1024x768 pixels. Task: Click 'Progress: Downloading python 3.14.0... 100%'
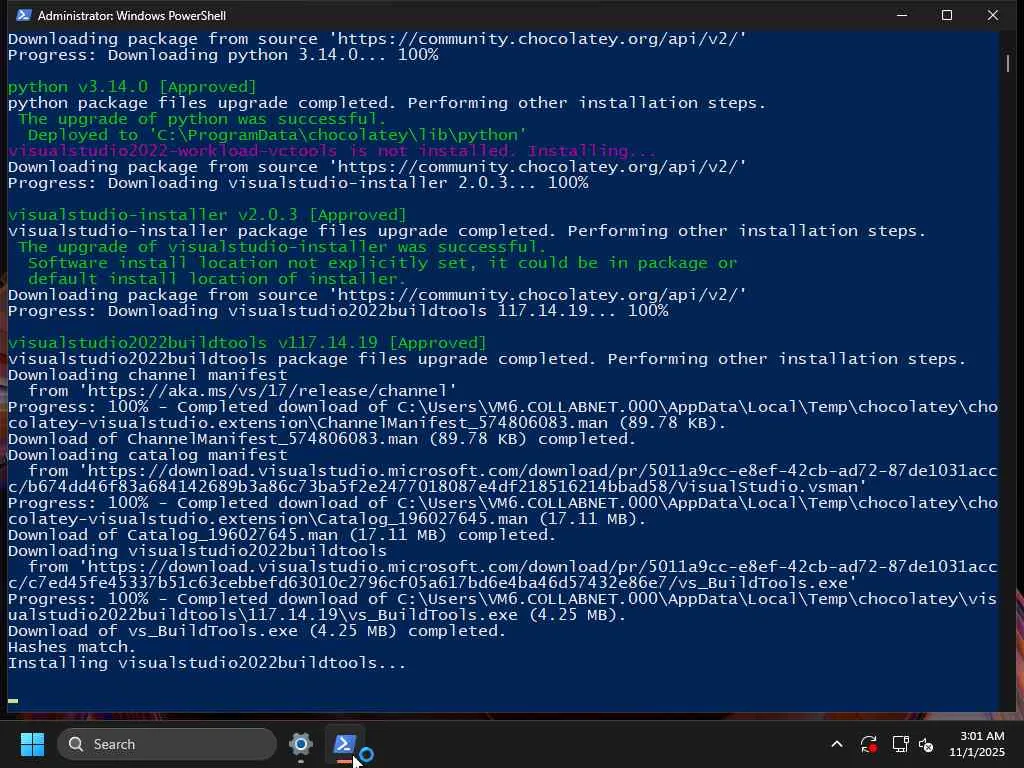point(223,55)
